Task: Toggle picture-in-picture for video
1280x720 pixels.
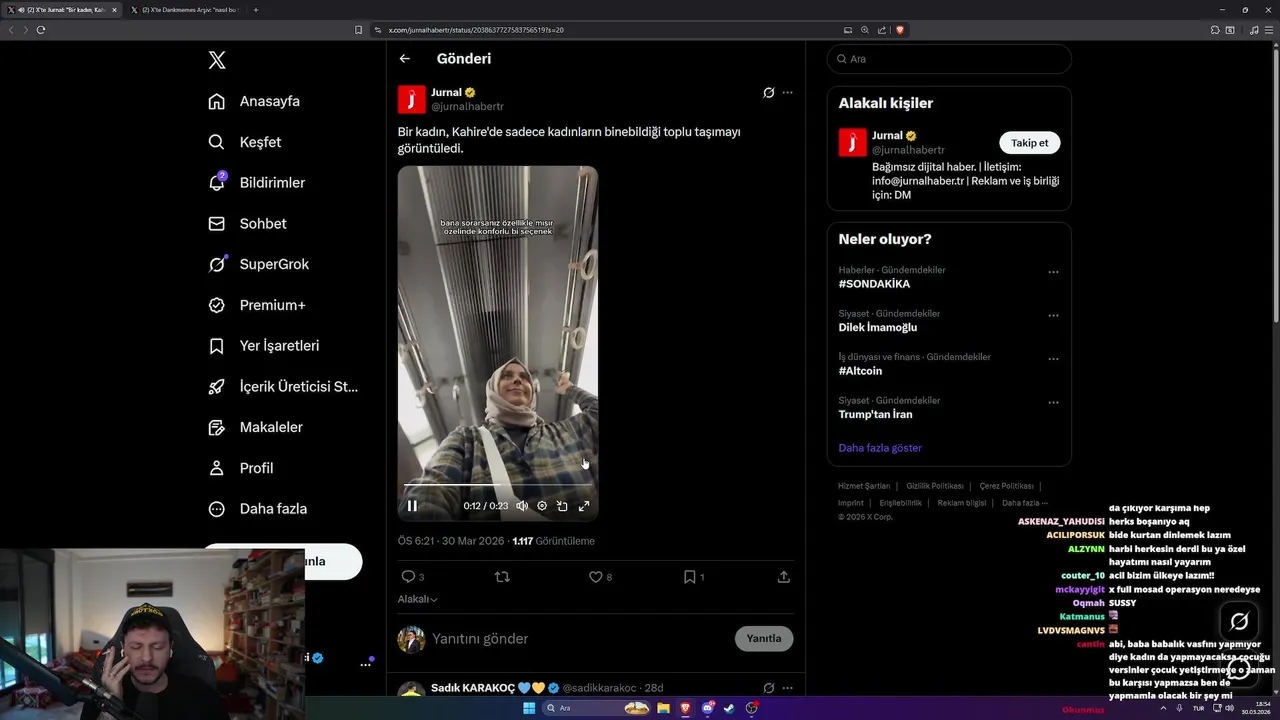Action: pos(562,506)
